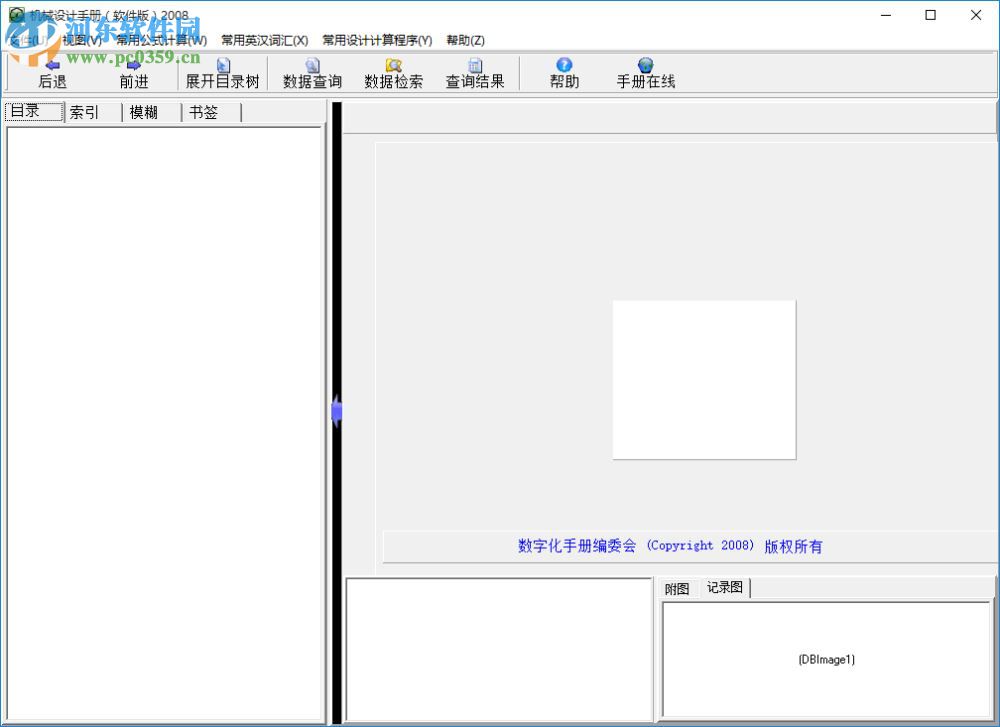Open the 模糊 (Fuzzy) search tab
Screen dimensions: 1000x727
(x=144, y=112)
